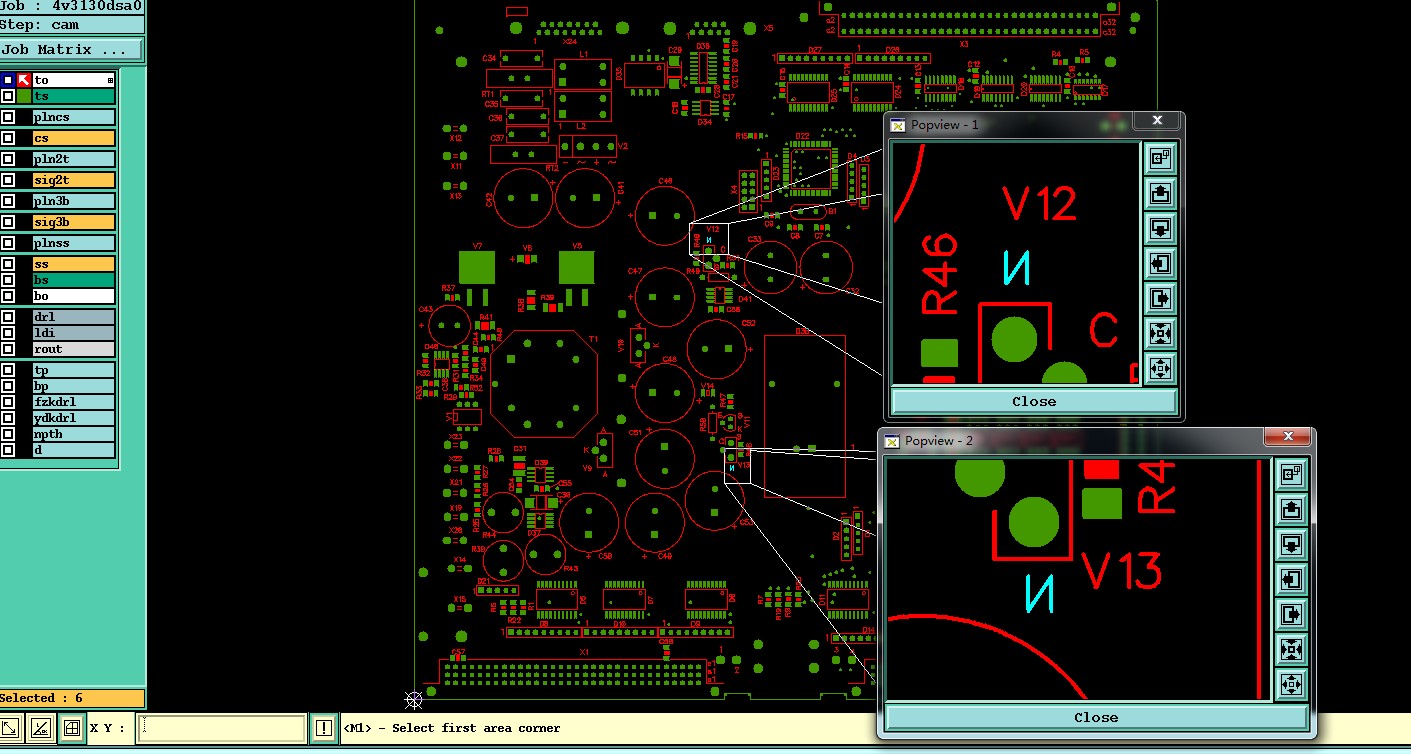Pan up in Popview - 1
Image resolution: width=1411 pixels, height=754 pixels.
[1160, 193]
